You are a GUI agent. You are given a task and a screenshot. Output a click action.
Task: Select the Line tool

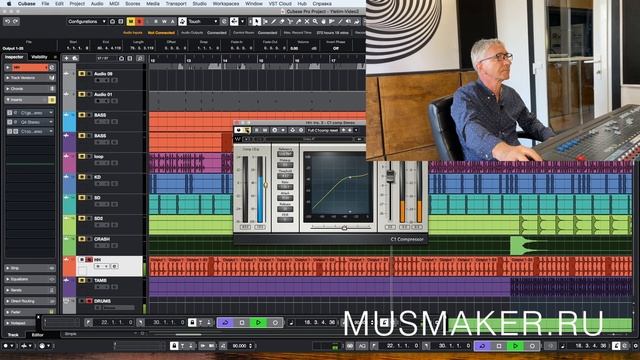coord(340,22)
